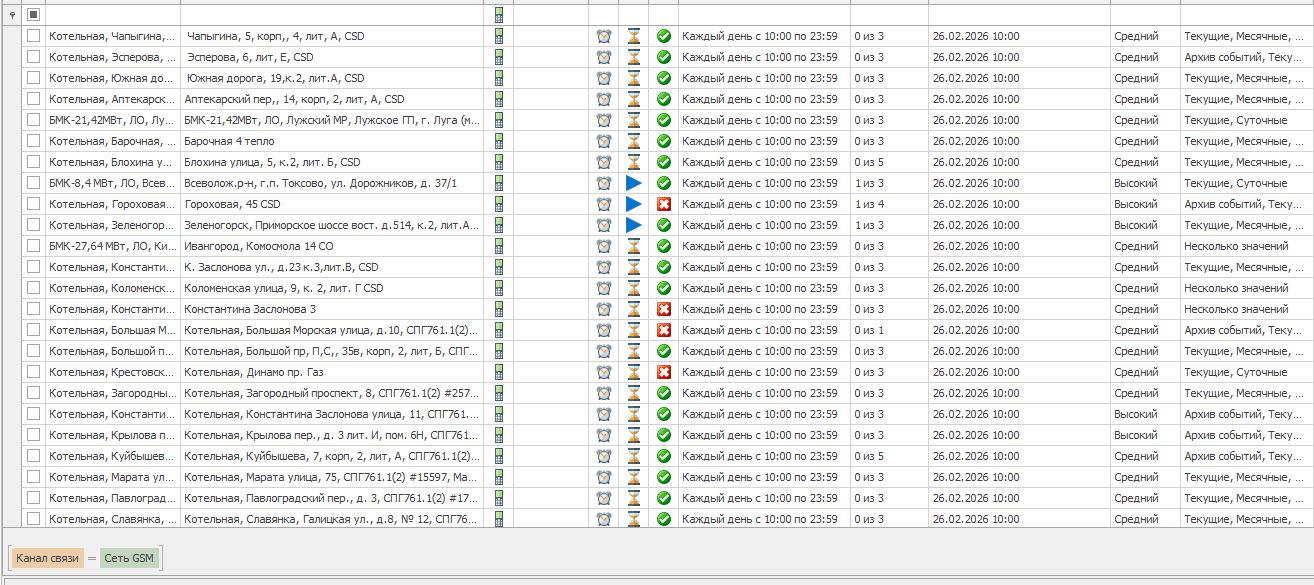The height and width of the screenshot is (585, 1314).
Task: Click the hourglass icon in Эсперова row
Action: [633, 57]
